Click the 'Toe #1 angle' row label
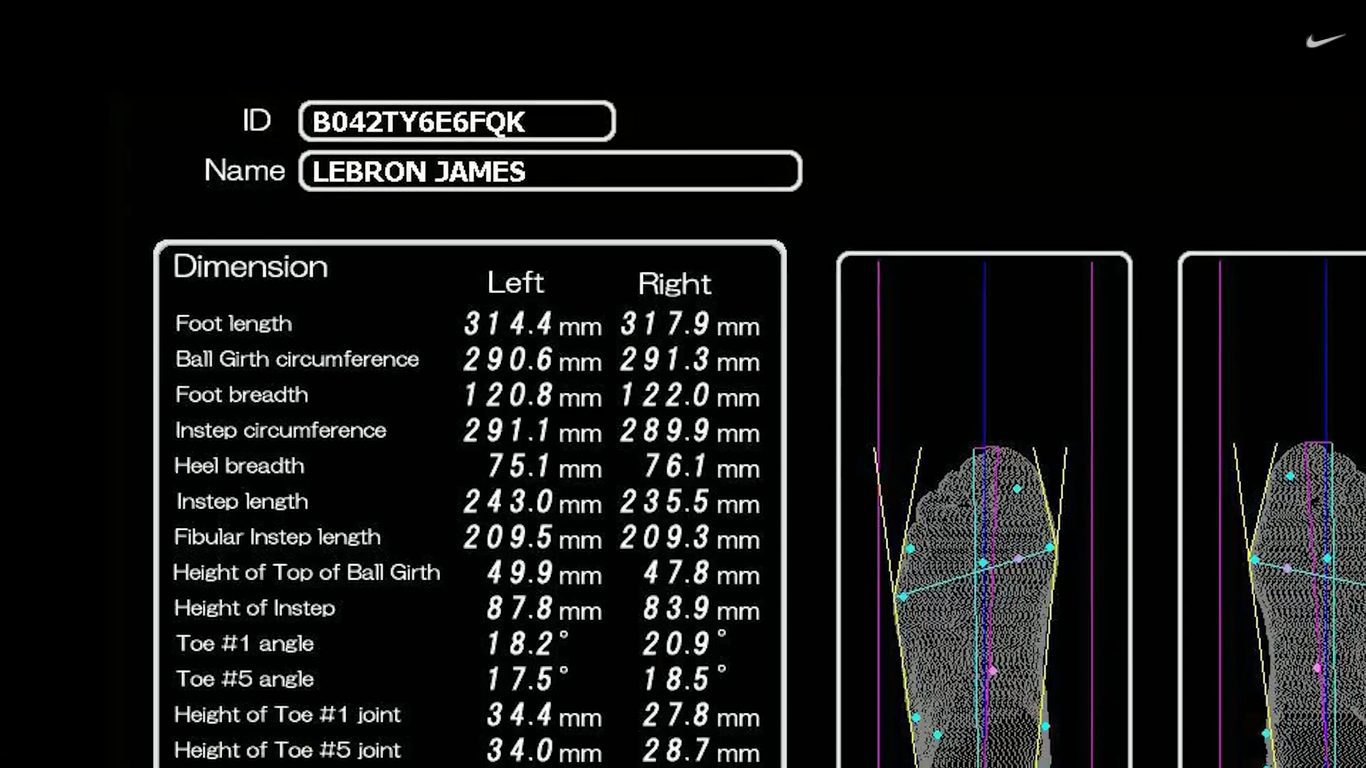The image size is (1366, 768). tap(245, 644)
